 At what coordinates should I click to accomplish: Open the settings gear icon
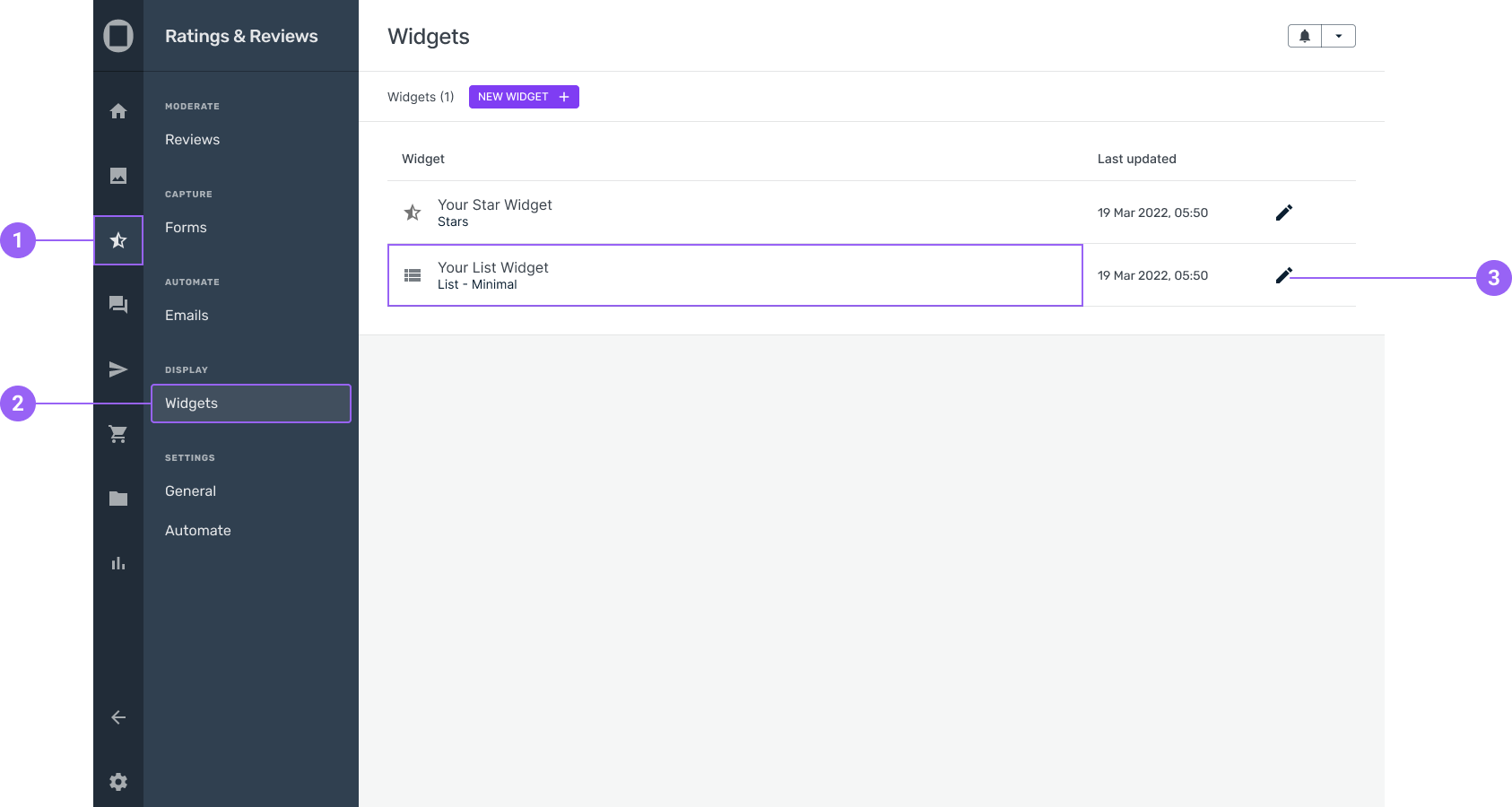[x=118, y=782]
